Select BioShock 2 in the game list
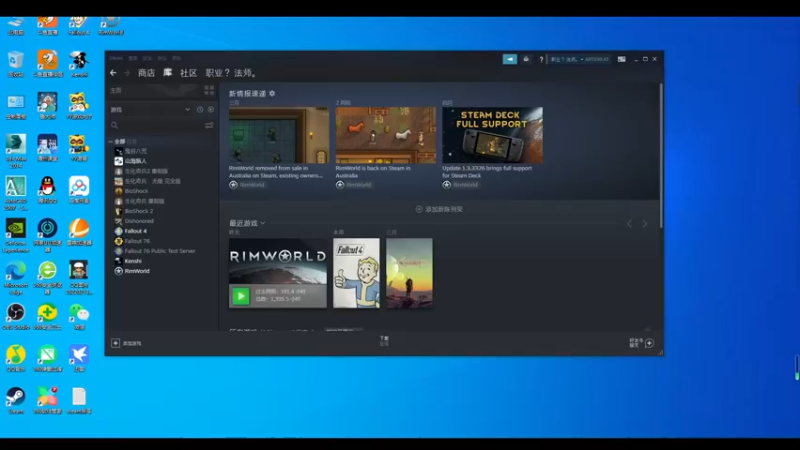This screenshot has width=800, height=450. click(139, 211)
